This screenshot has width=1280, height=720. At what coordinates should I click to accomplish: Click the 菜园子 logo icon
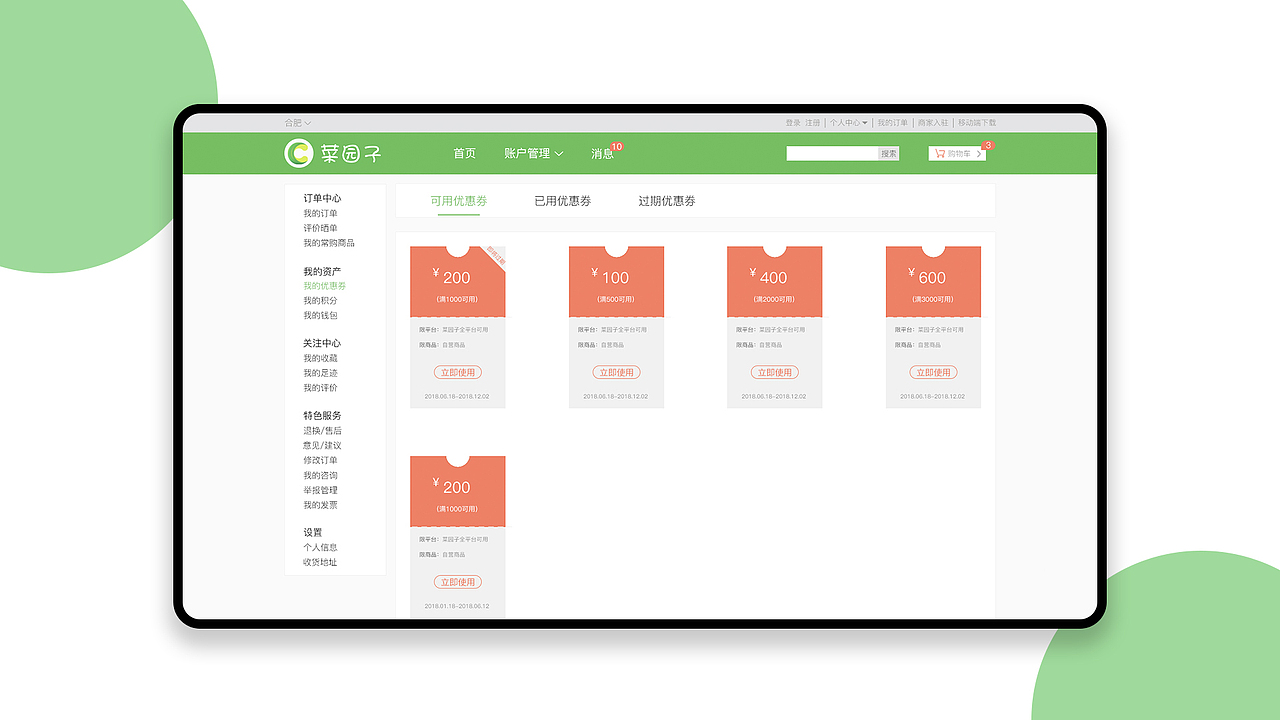point(298,153)
